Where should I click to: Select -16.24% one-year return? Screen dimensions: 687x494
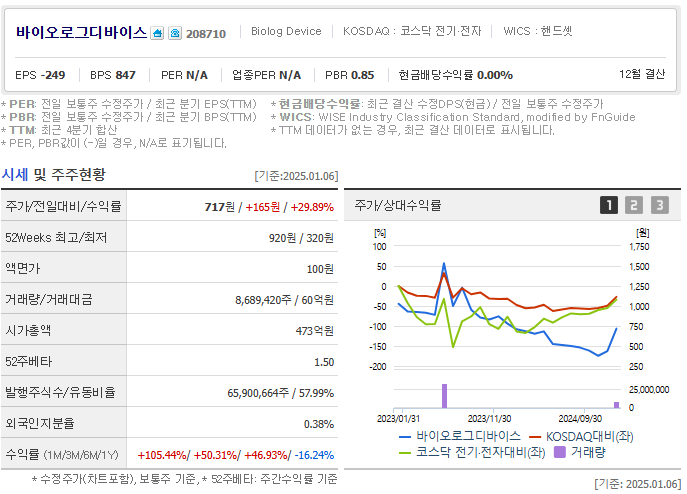click(x=314, y=455)
